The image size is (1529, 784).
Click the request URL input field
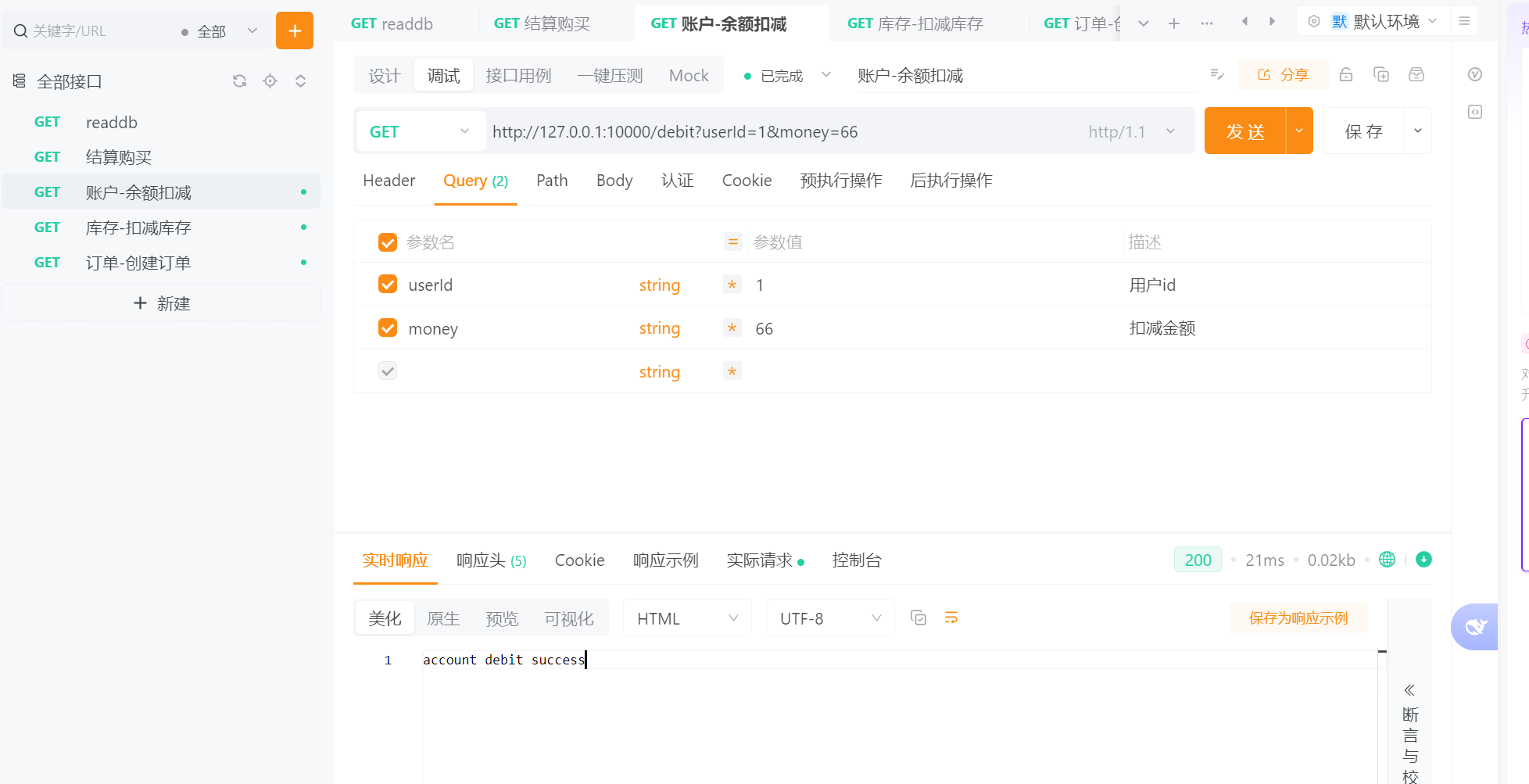tap(782, 131)
